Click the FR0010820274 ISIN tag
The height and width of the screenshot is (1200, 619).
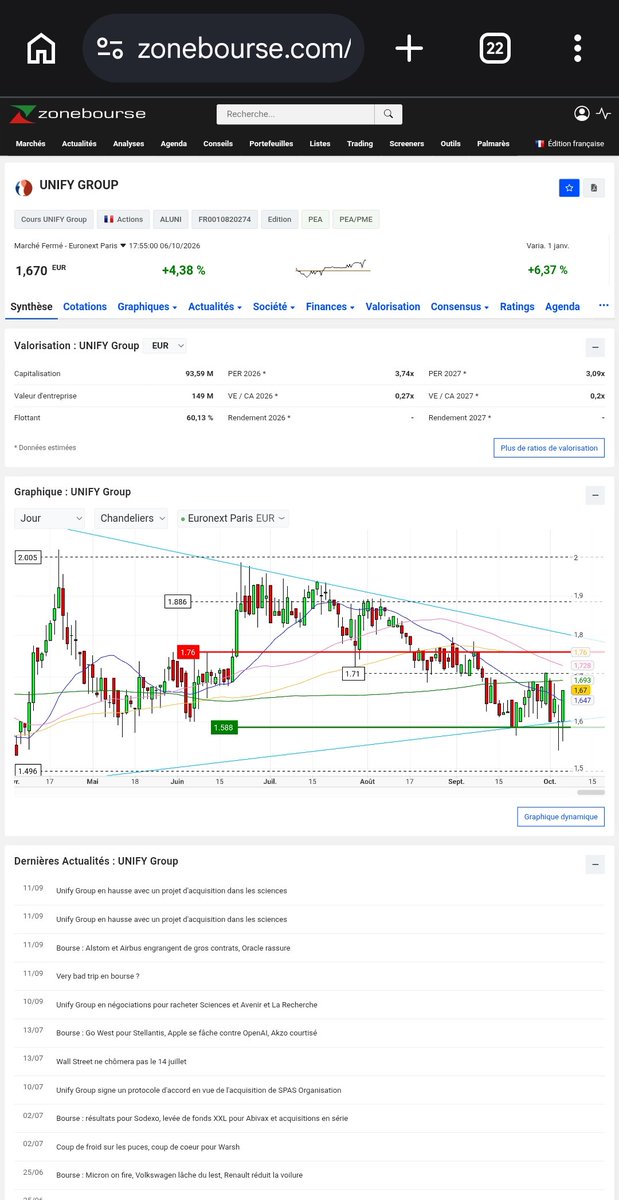tap(225, 219)
